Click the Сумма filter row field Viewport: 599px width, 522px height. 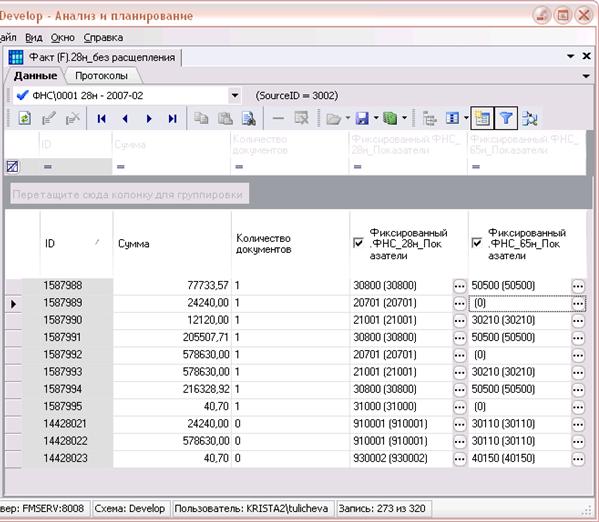coord(171,167)
